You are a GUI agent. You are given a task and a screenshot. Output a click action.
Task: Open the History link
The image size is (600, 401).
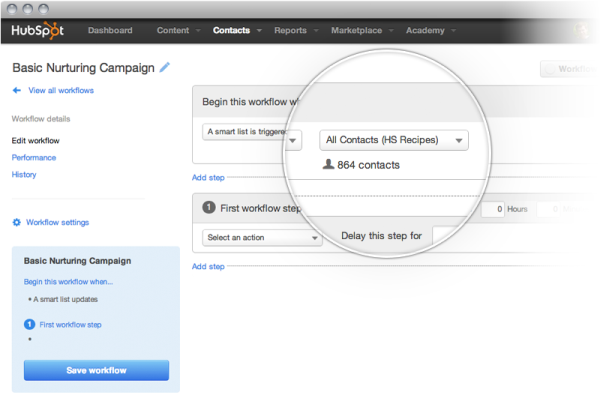pos(24,174)
